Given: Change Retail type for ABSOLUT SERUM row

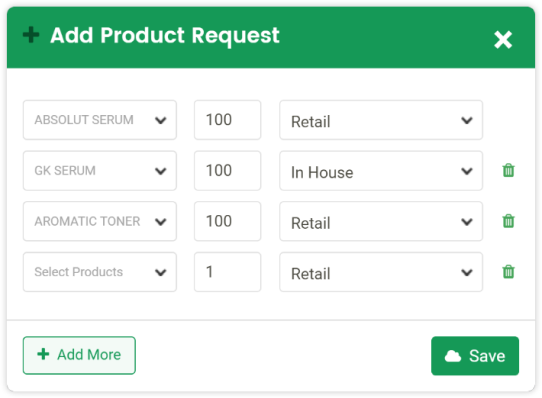Looking at the screenshot, I should coord(381,120).
